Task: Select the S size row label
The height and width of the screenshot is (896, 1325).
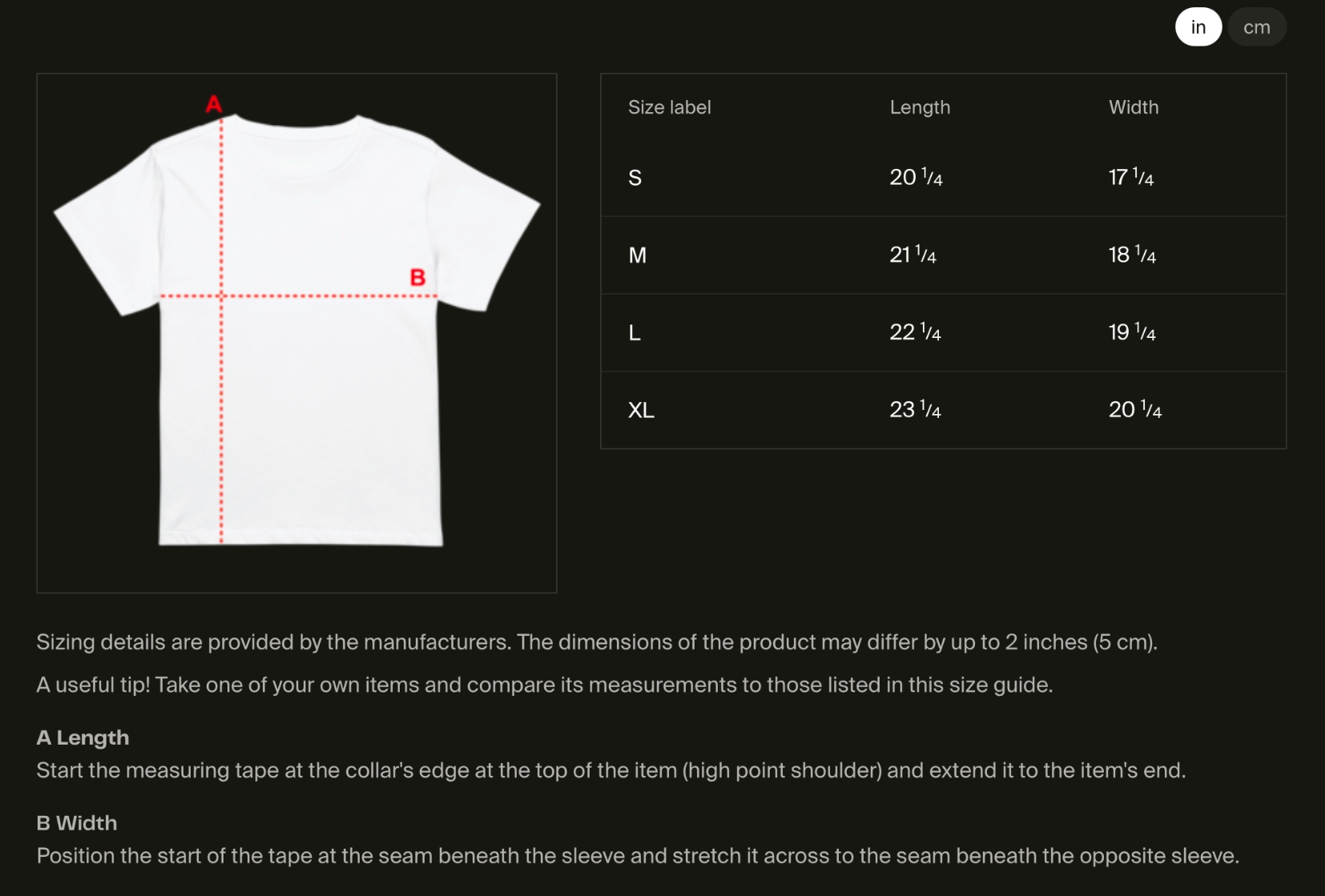Action: pos(634,178)
